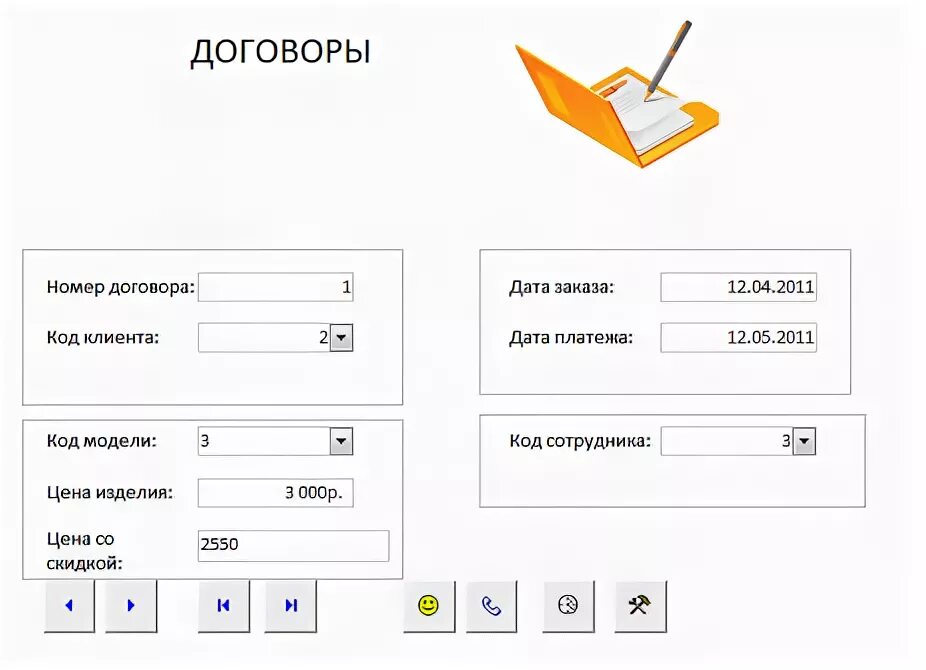Jump to the first record
The width and height of the screenshot is (926, 670).
point(223,605)
